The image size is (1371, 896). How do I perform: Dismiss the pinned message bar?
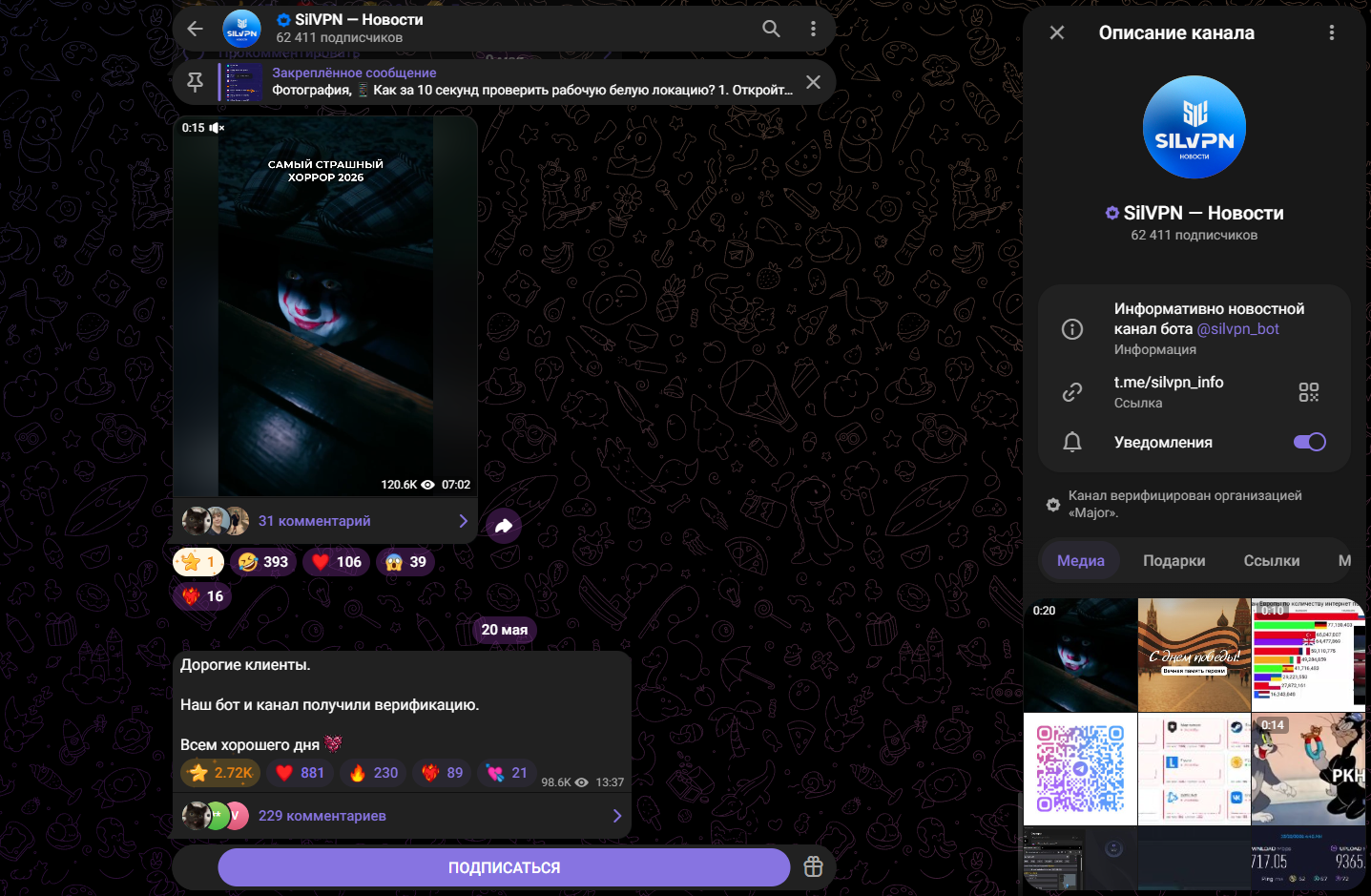click(813, 82)
